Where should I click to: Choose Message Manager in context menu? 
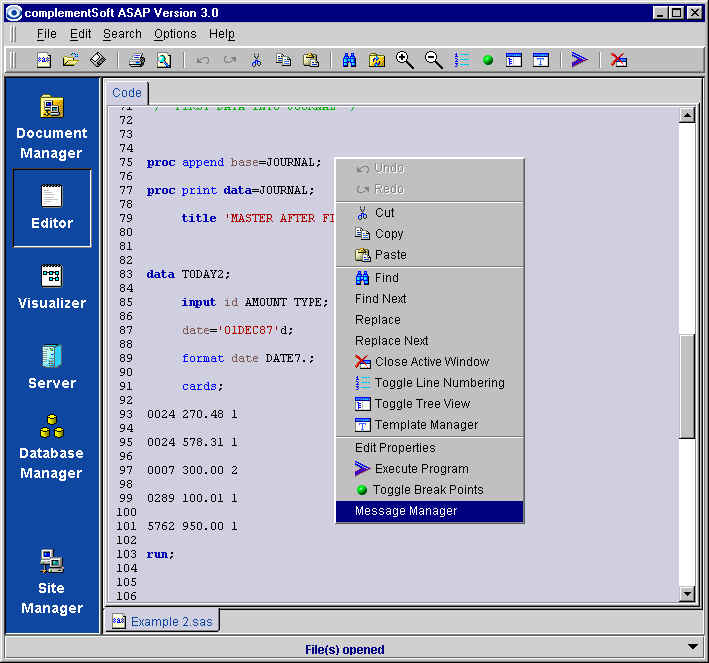click(x=430, y=511)
